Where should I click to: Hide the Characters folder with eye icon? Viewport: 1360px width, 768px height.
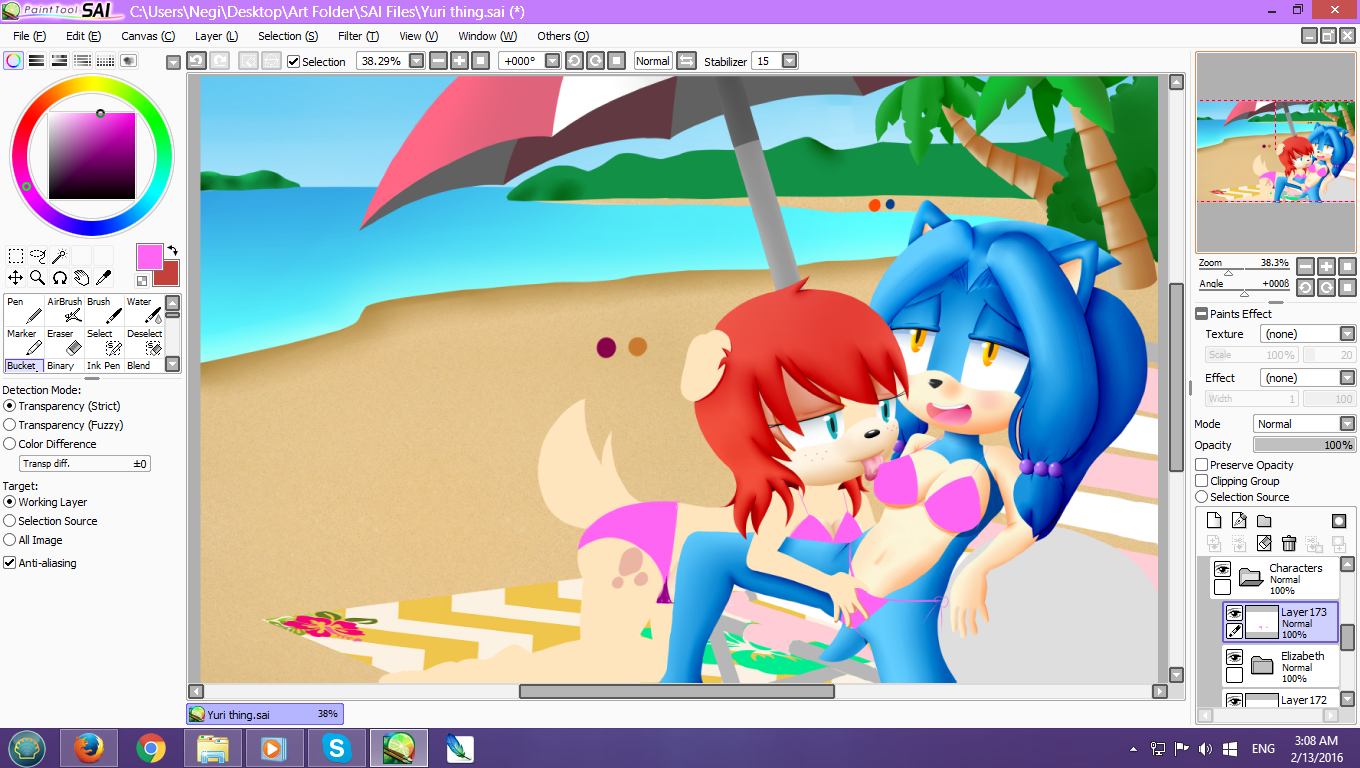pos(1222,569)
